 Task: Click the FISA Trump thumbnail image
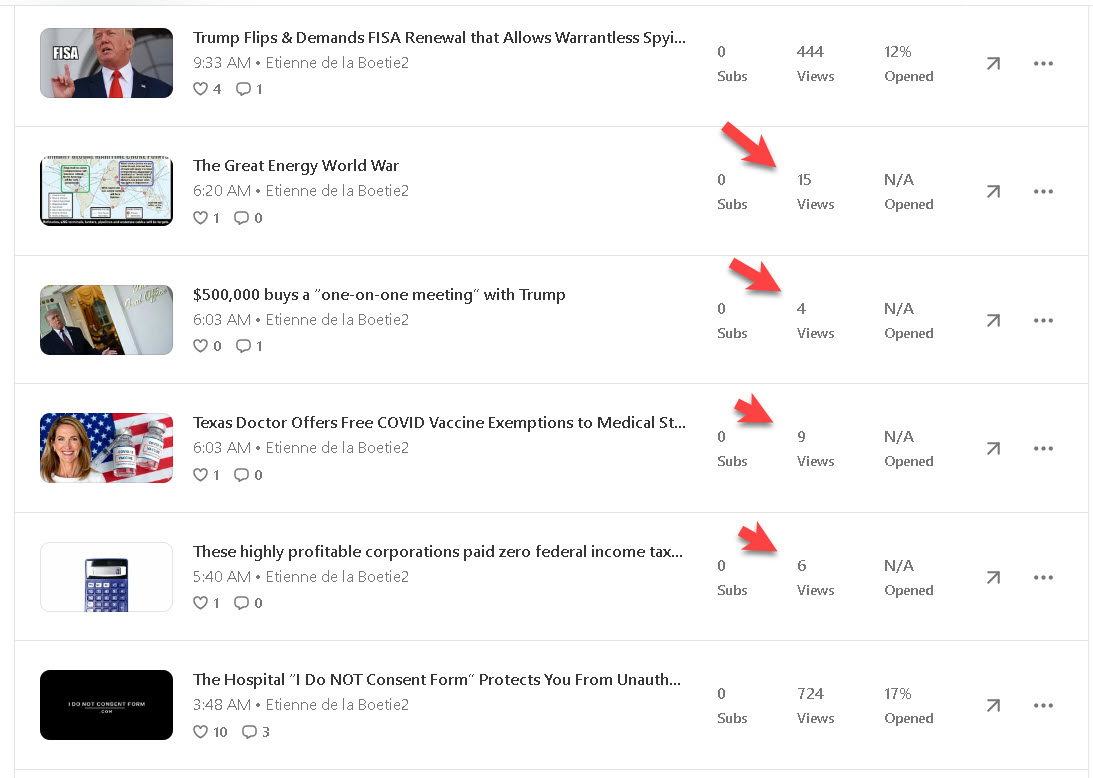tap(106, 63)
